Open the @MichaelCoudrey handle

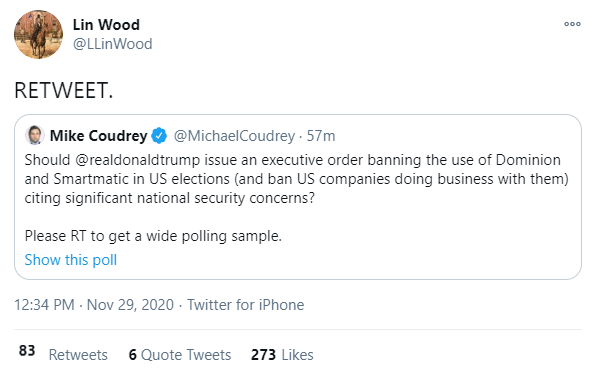234,136
